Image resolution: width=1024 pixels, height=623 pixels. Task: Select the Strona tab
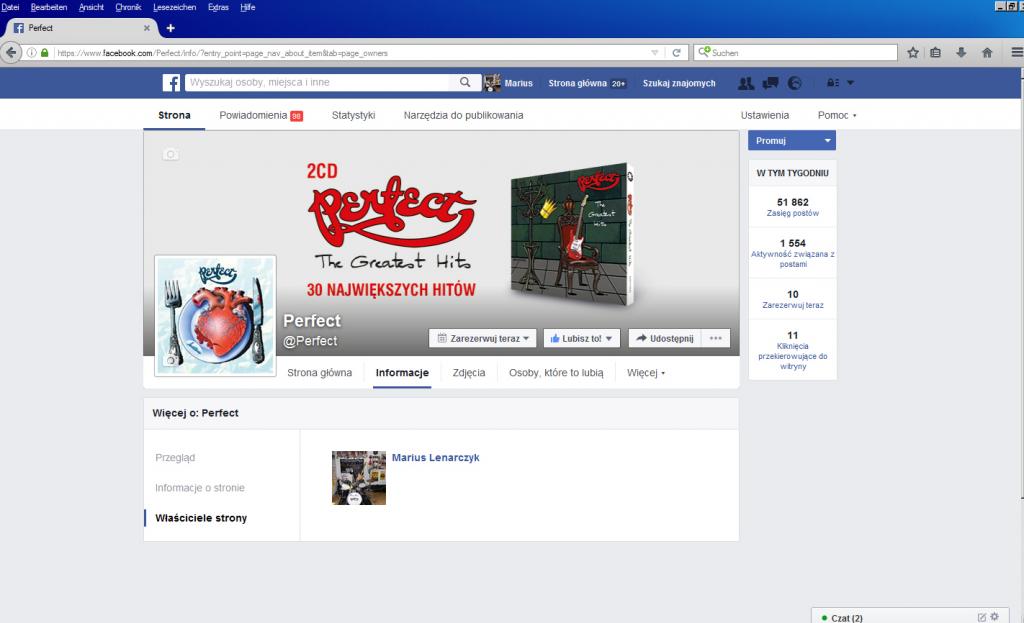[x=174, y=115]
